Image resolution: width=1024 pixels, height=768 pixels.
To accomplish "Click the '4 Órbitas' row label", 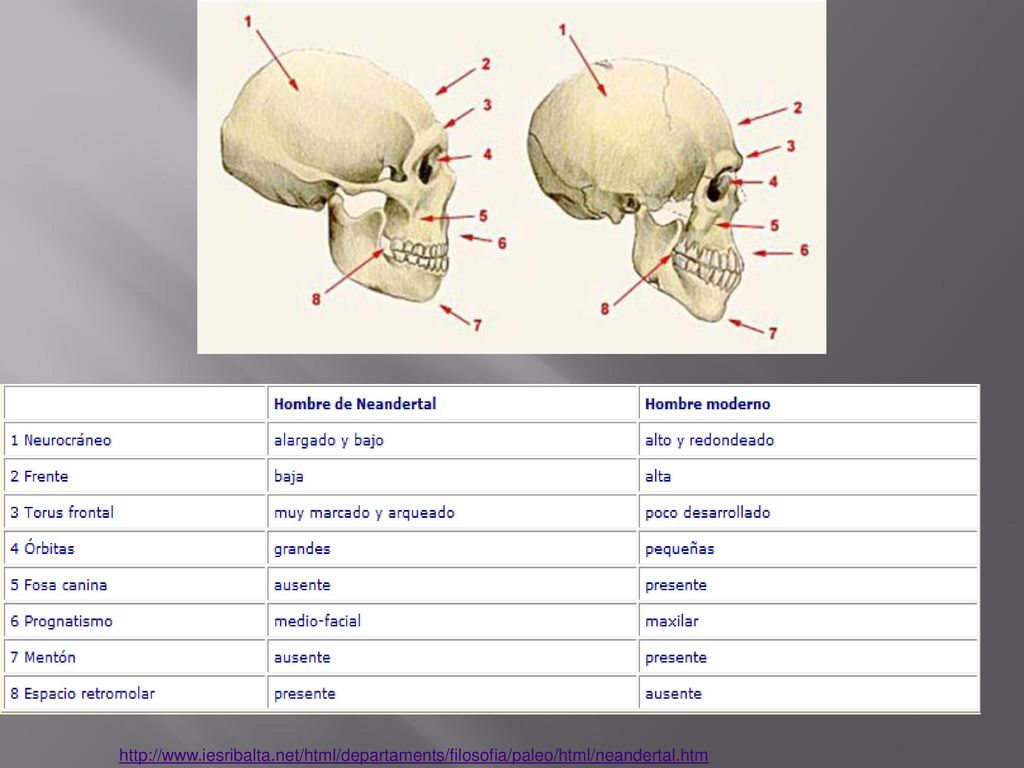I will [x=42, y=547].
